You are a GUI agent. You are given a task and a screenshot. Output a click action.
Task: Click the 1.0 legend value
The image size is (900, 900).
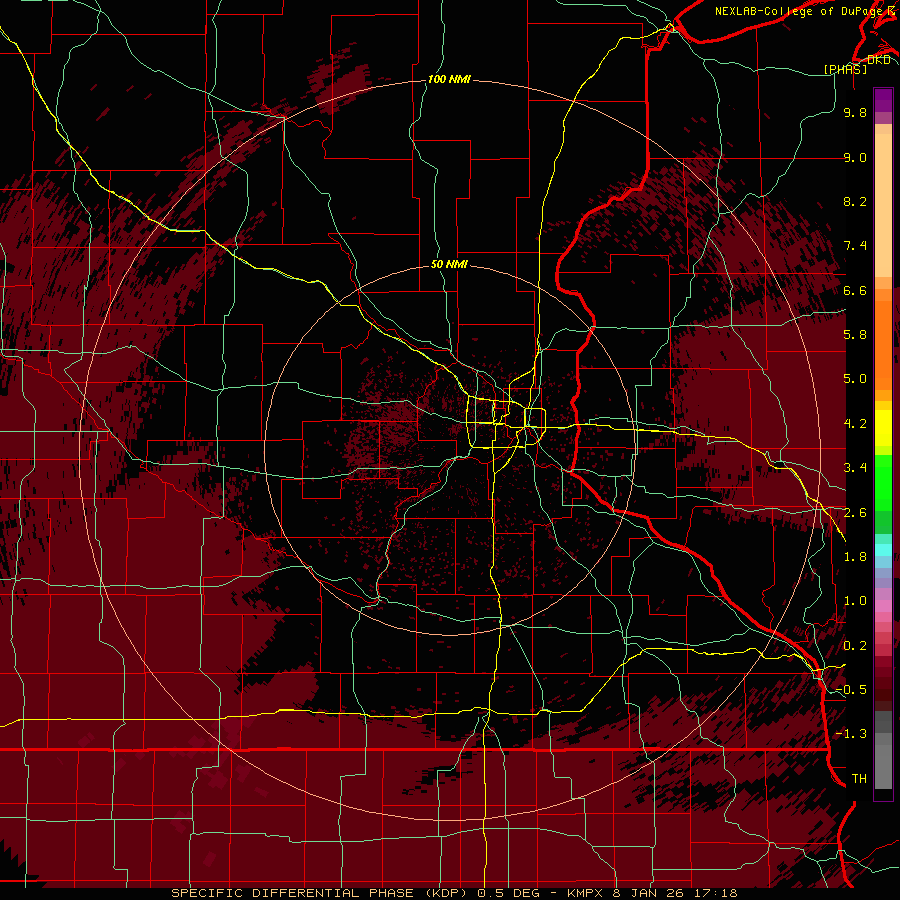pos(855,601)
